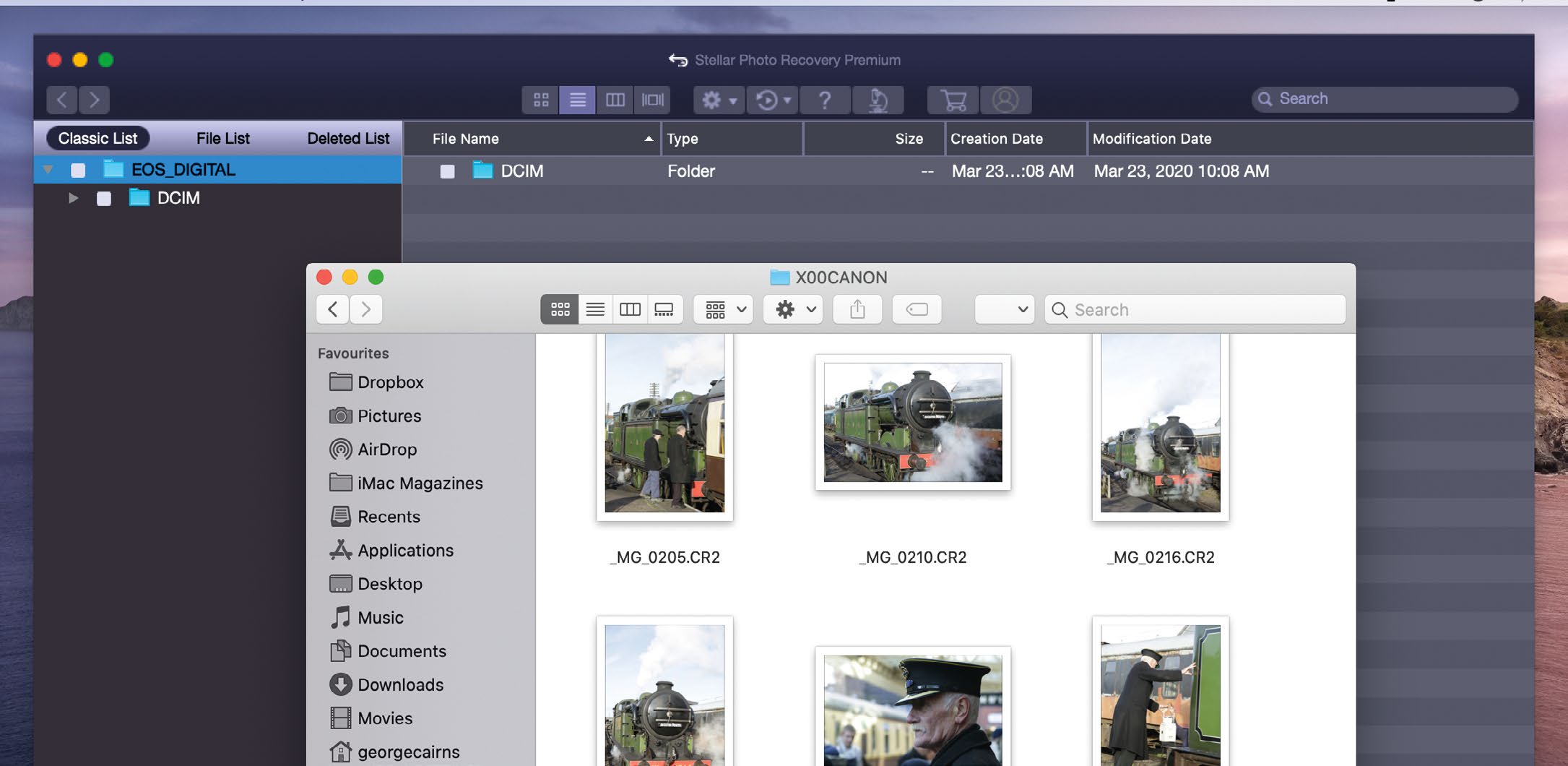This screenshot has width=1568, height=766.
Task: Open the Finder action gear menu
Action: 793,309
